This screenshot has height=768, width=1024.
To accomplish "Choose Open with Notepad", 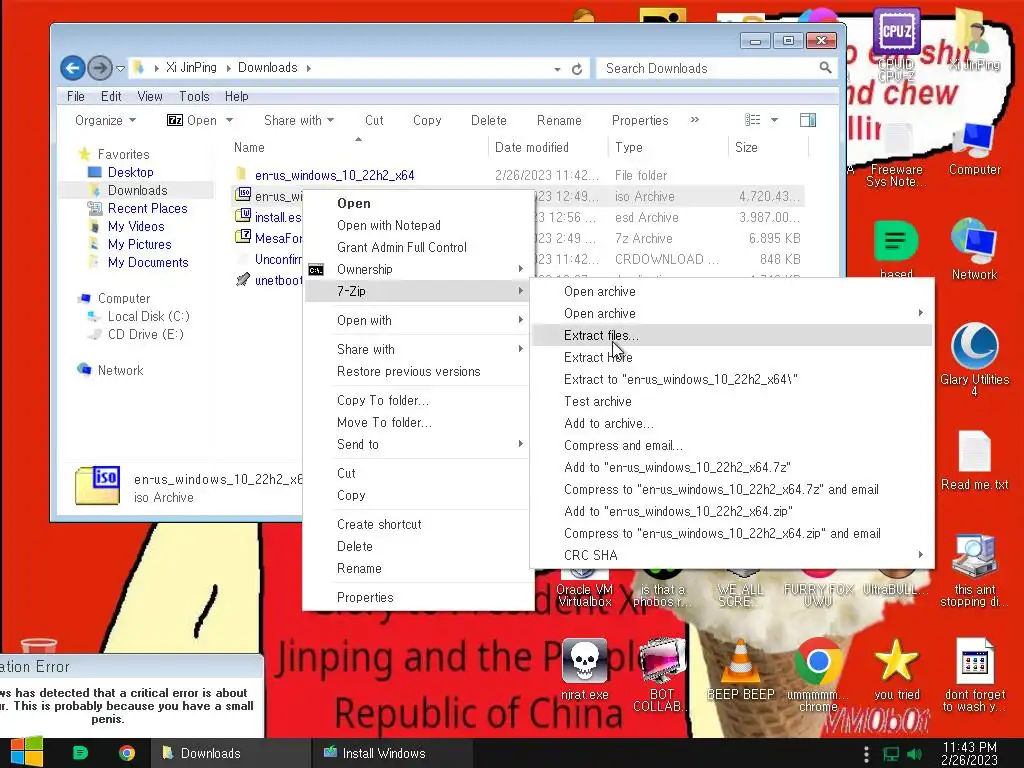I will (x=417, y=225).
